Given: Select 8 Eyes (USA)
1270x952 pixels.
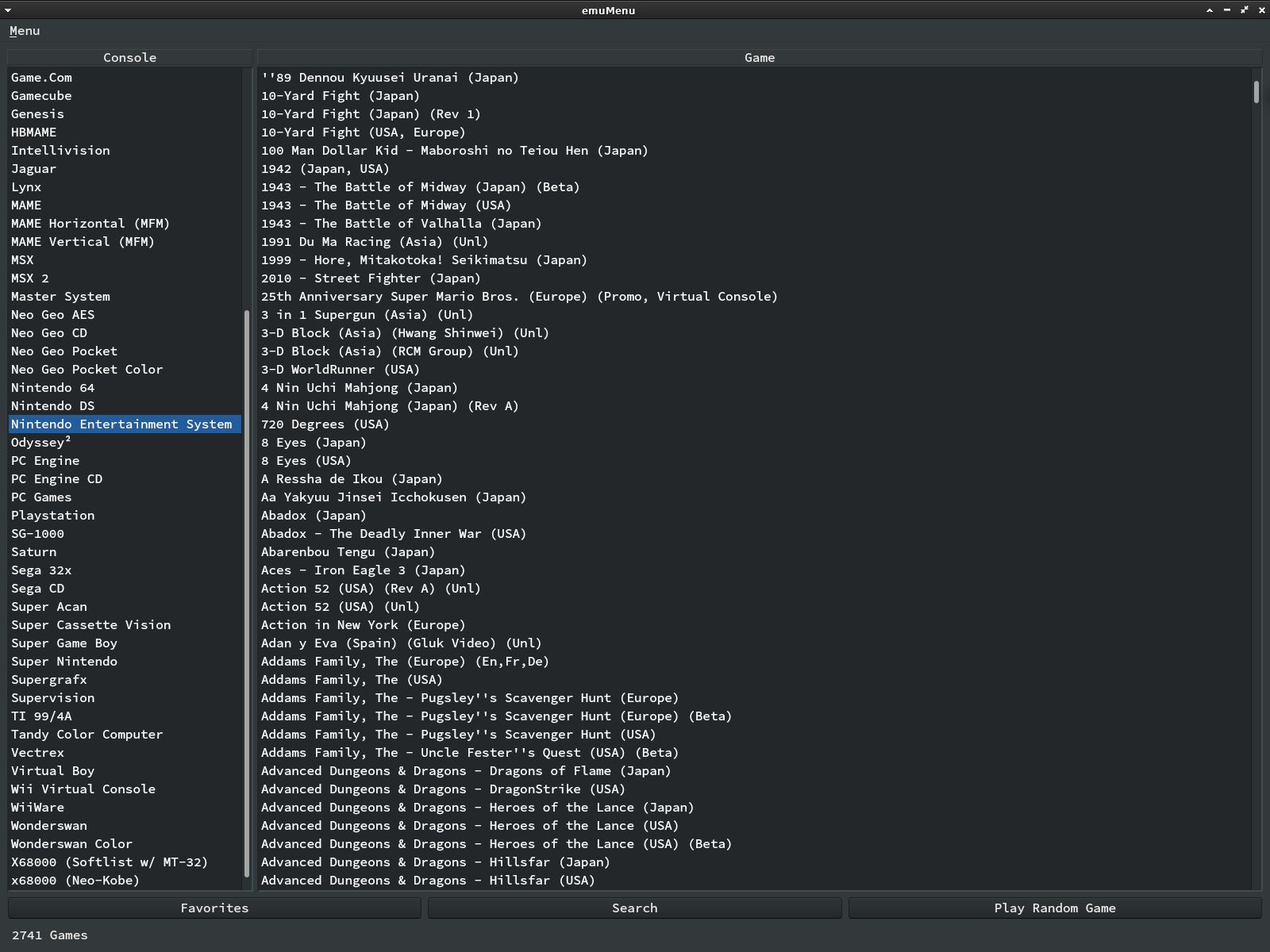Looking at the screenshot, I should coord(755,461).
